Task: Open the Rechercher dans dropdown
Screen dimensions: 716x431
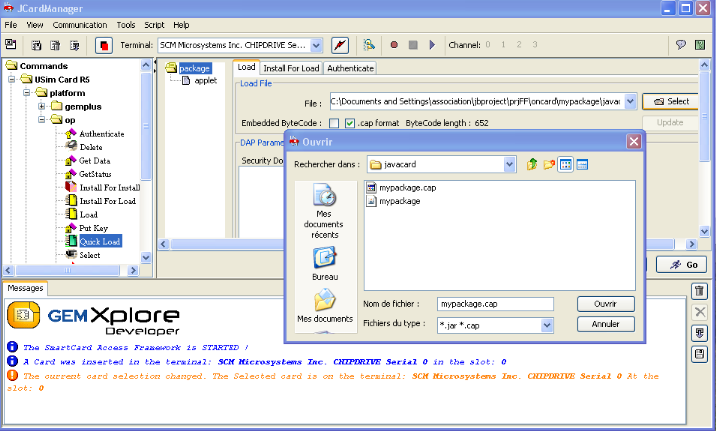Action: pyautogui.click(x=510, y=164)
